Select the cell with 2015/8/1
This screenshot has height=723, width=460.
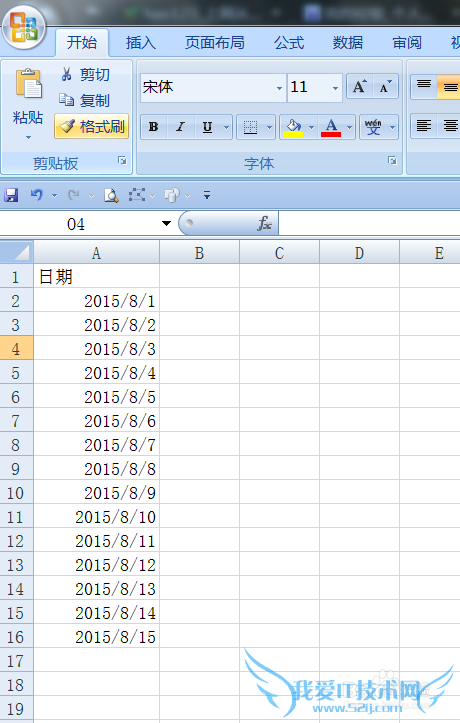tap(96, 300)
